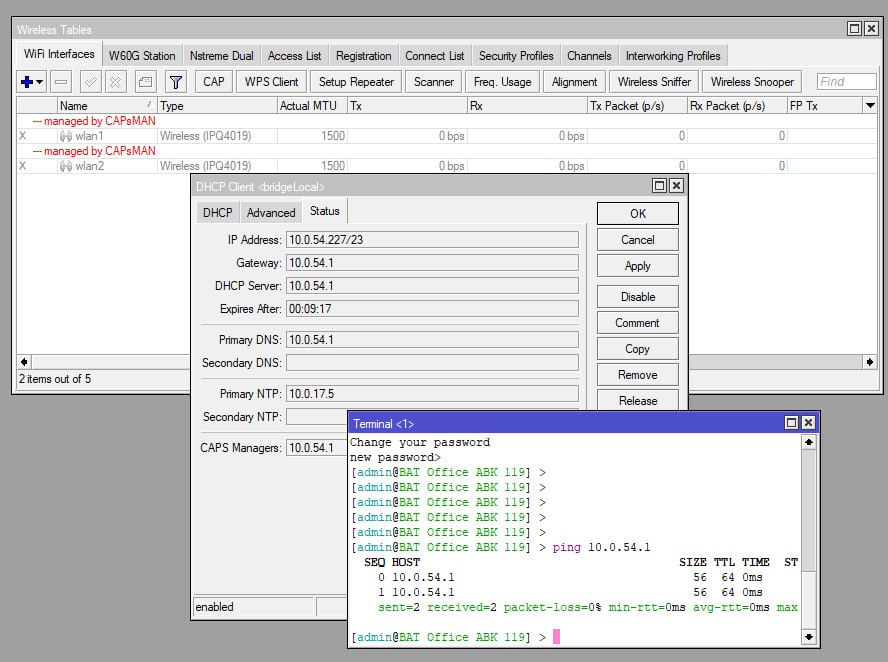Select the wlan1 row name
The width and height of the screenshot is (888, 662).
coord(89,136)
